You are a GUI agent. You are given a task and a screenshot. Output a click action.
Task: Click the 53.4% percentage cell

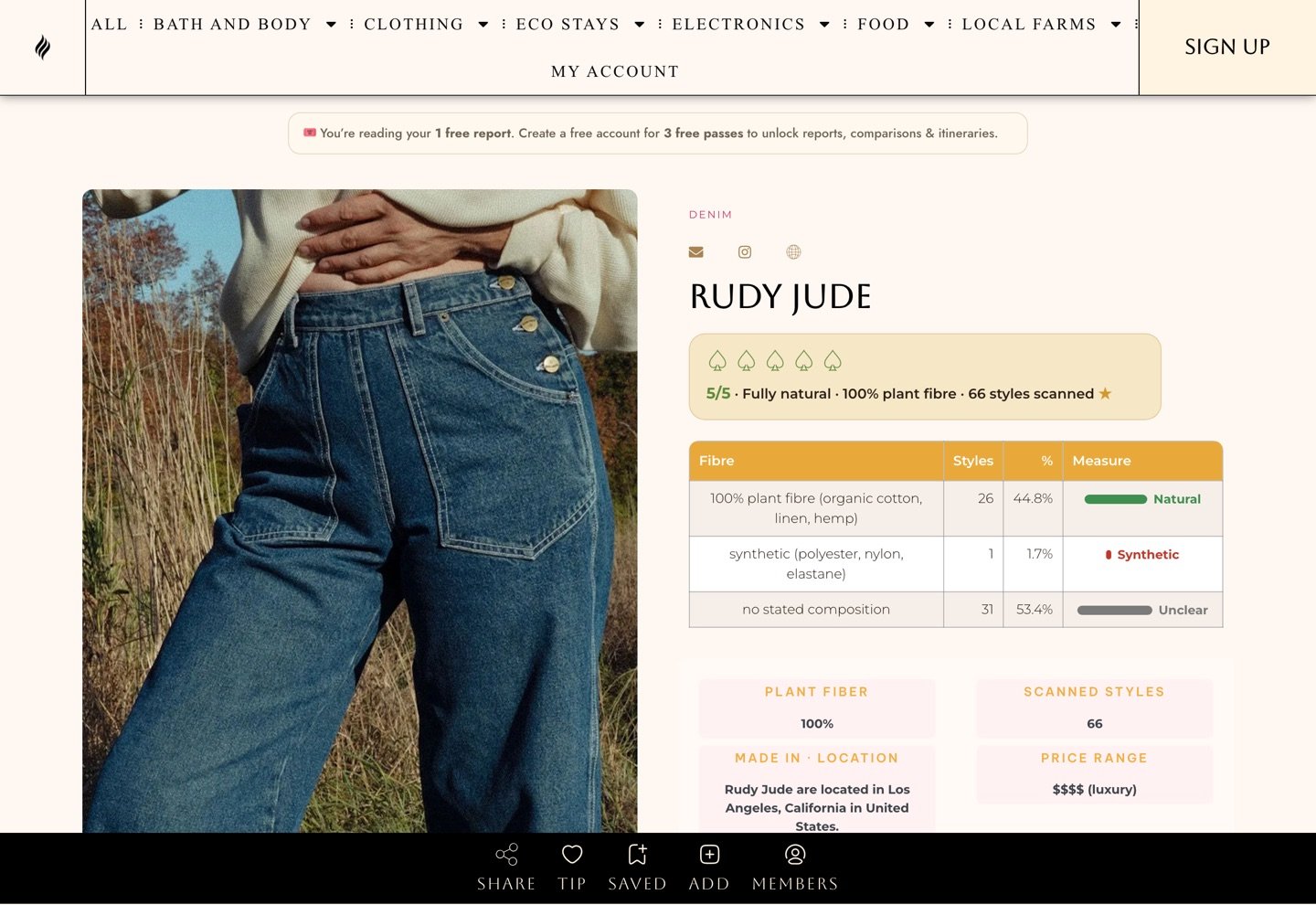(x=1034, y=610)
